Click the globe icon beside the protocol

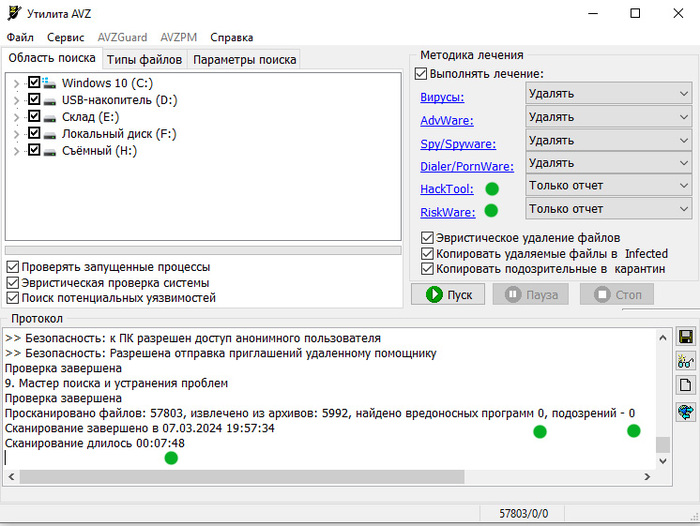pos(685,411)
